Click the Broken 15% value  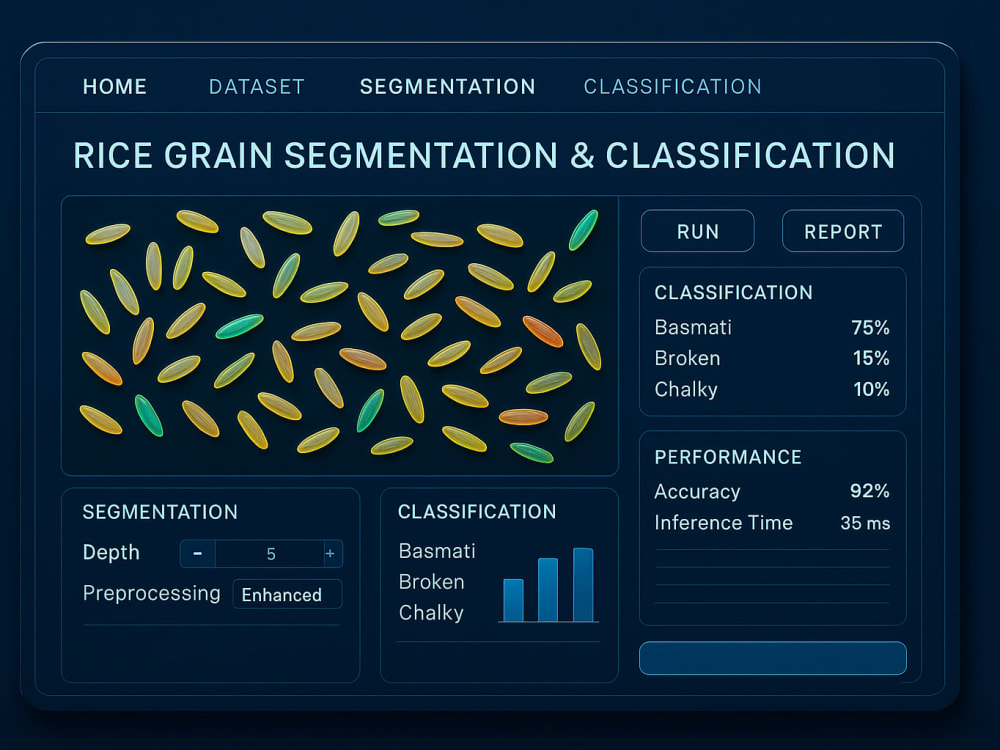coord(871,358)
